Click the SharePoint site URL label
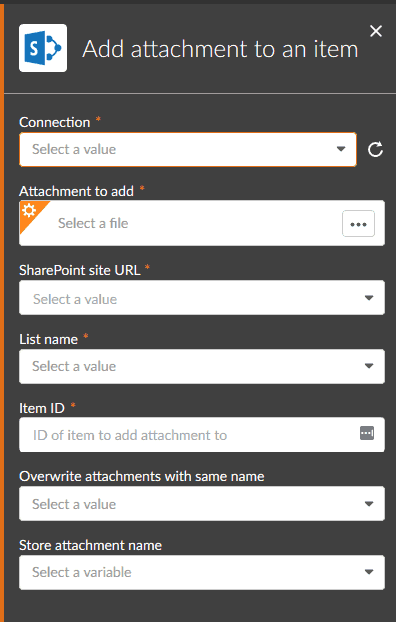 [x=80, y=270]
